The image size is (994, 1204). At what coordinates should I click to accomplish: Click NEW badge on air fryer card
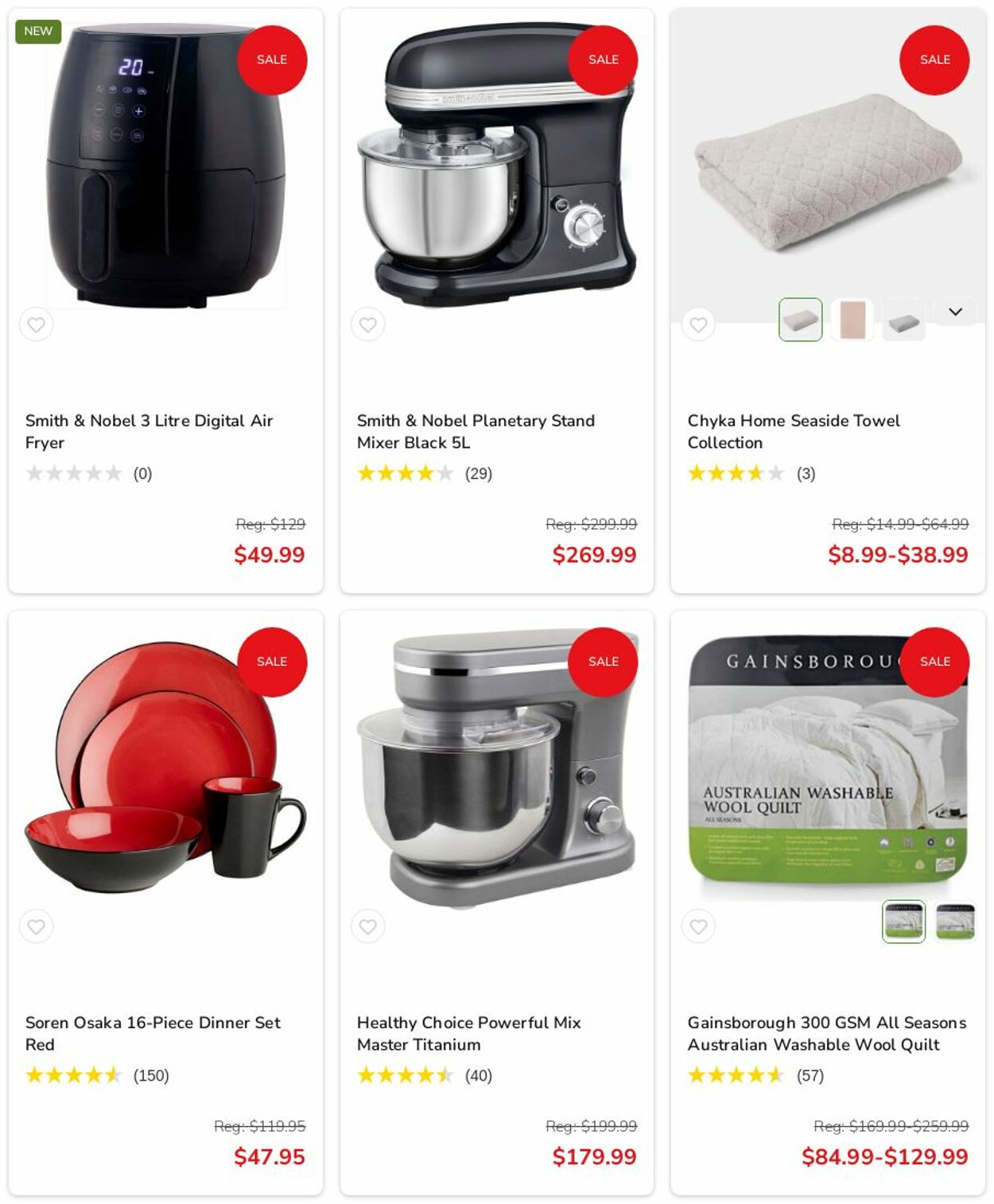coord(38,31)
